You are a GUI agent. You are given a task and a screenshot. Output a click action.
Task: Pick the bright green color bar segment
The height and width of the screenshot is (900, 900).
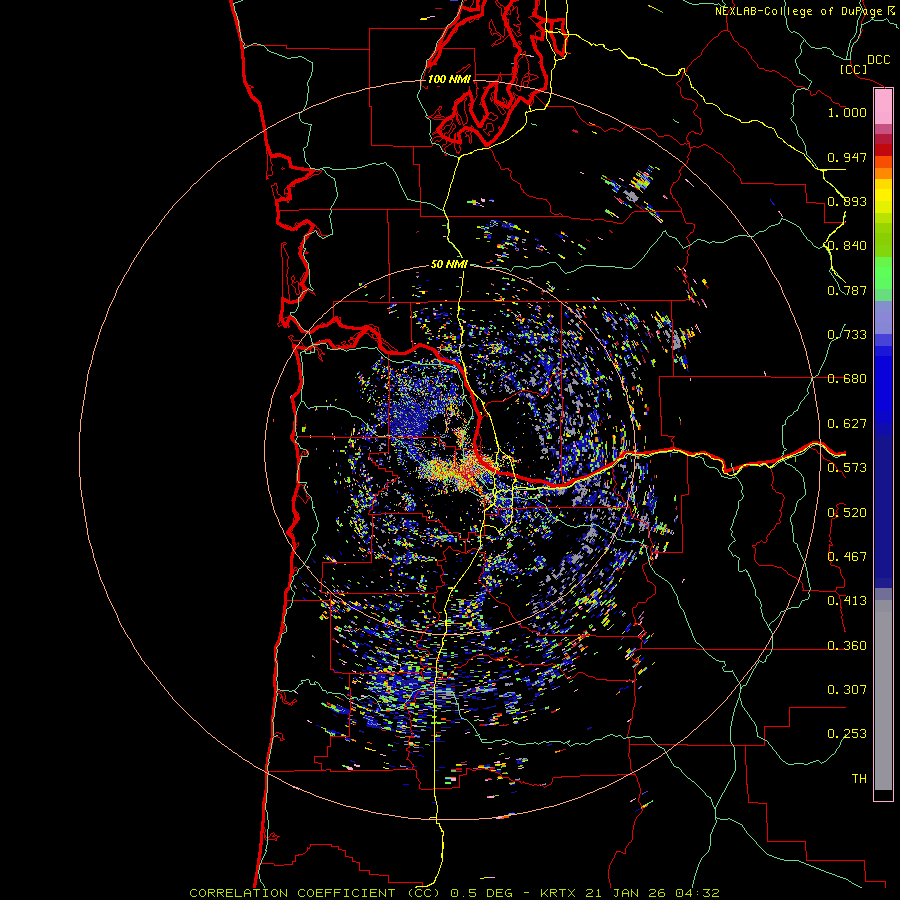point(883,273)
